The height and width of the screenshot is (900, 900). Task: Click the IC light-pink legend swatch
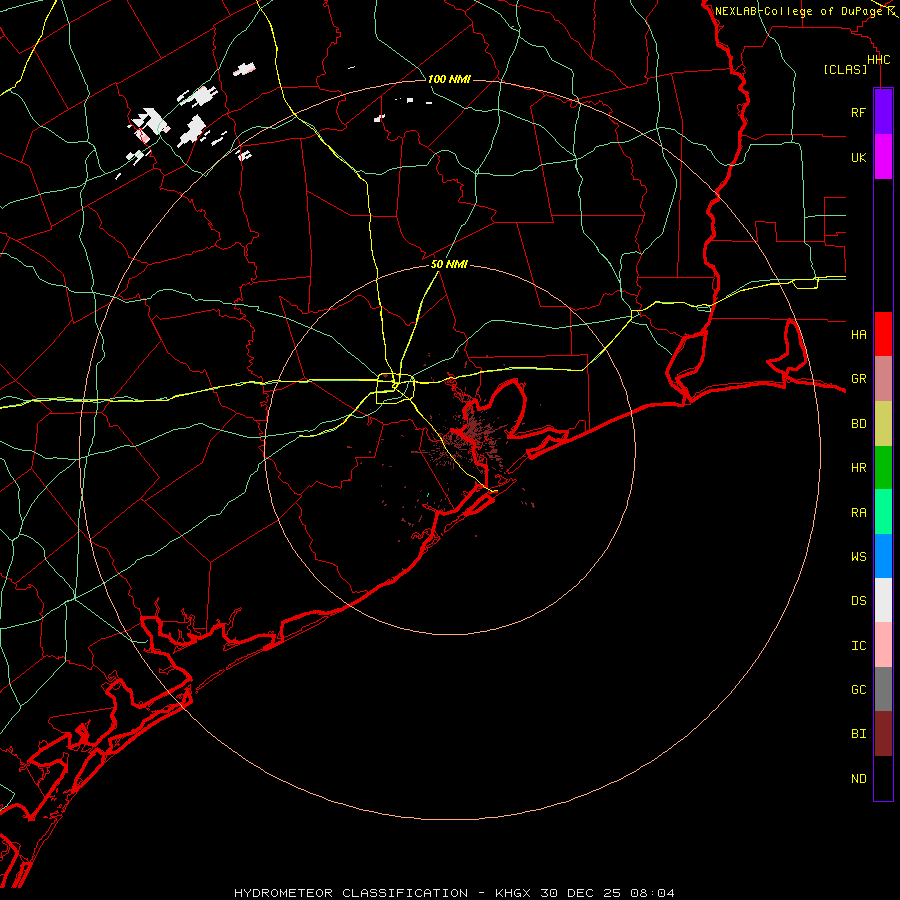pos(883,645)
